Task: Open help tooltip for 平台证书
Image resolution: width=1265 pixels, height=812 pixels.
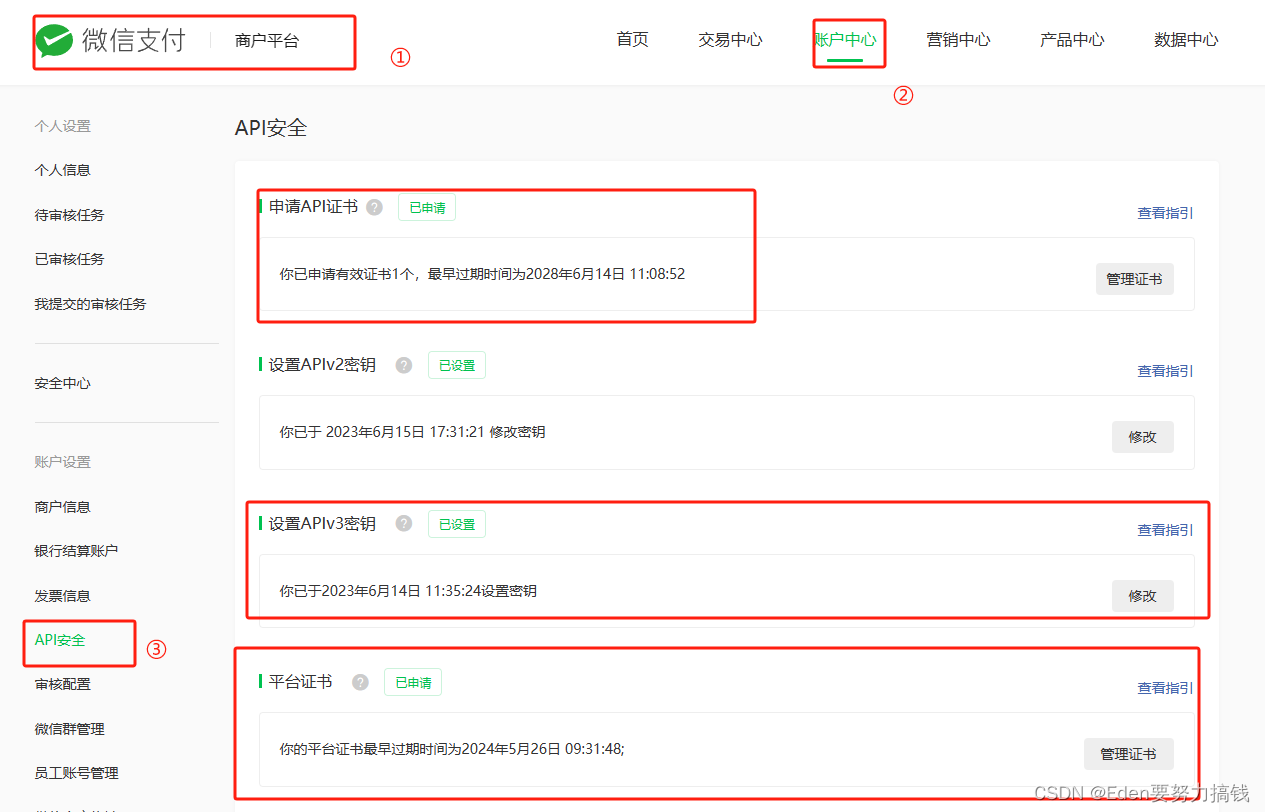Action: (359, 682)
